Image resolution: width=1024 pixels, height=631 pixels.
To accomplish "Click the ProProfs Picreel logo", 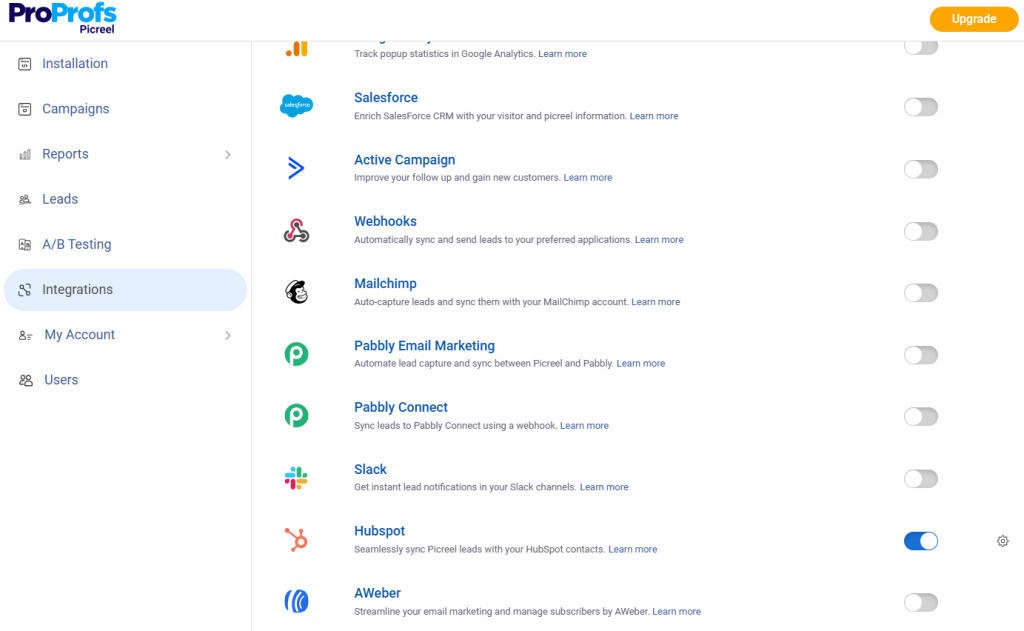I will pos(62,19).
